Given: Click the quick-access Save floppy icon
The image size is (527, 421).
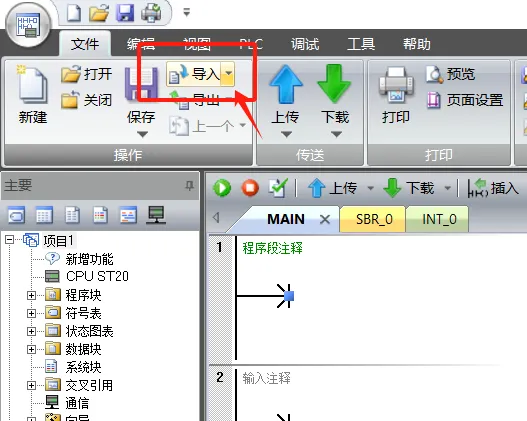Looking at the screenshot, I should (125, 13).
